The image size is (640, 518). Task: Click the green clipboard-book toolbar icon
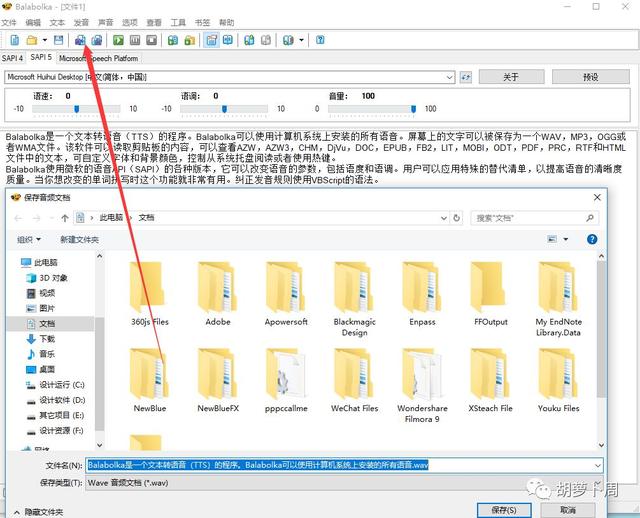tap(173, 40)
